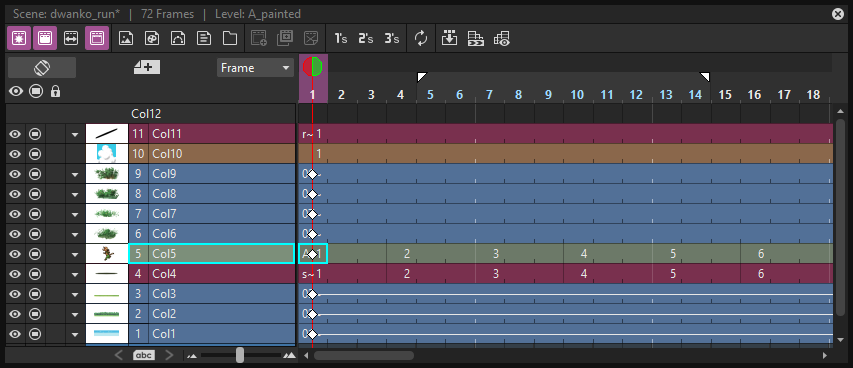Create a new level with the mountain-image icon
This screenshot has width=853, height=368.
(126, 38)
